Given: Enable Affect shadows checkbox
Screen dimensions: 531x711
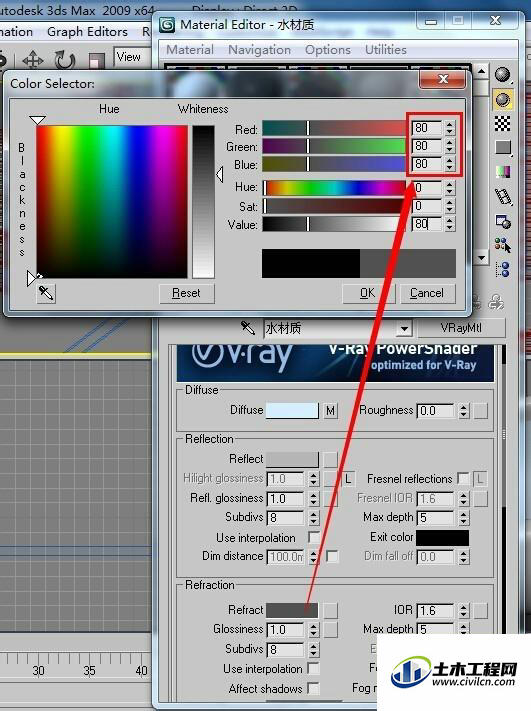Looking at the screenshot, I should tap(313, 688).
